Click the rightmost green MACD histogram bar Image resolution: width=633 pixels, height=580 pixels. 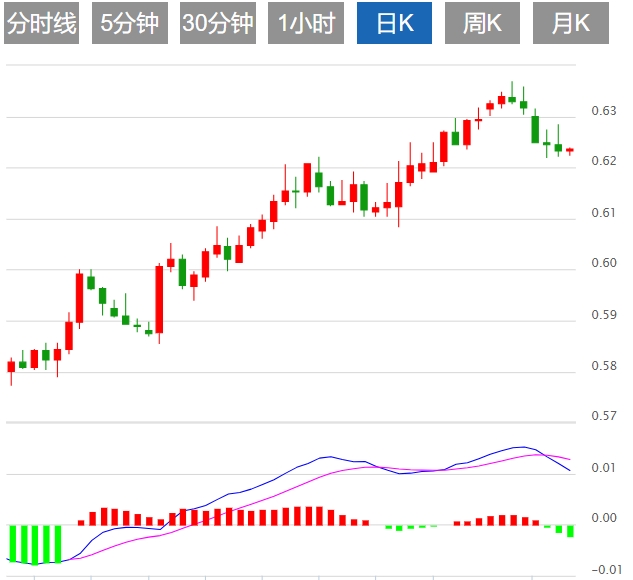tap(570, 530)
